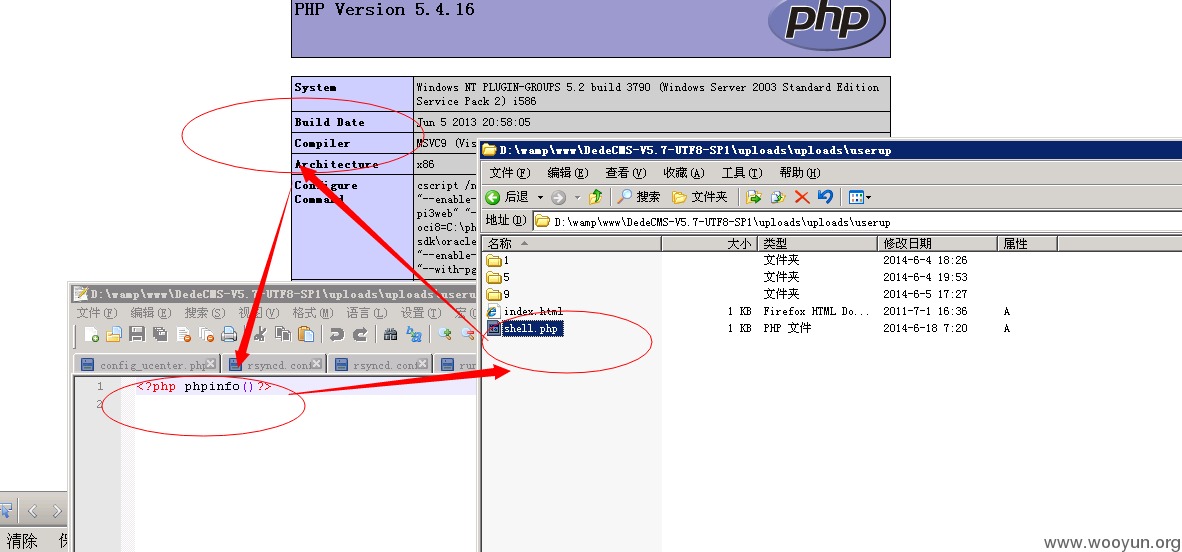
Task: Select the folder named 1
Action: (498, 260)
